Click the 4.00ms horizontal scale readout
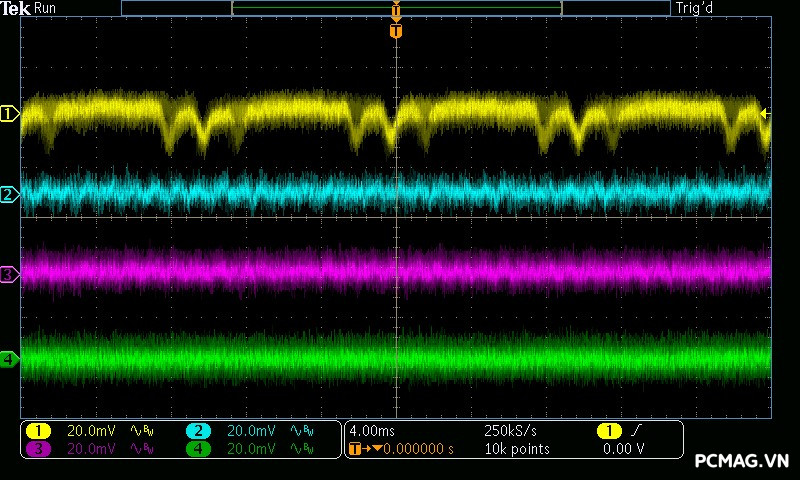The width and height of the screenshot is (800, 480). tap(371, 430)
